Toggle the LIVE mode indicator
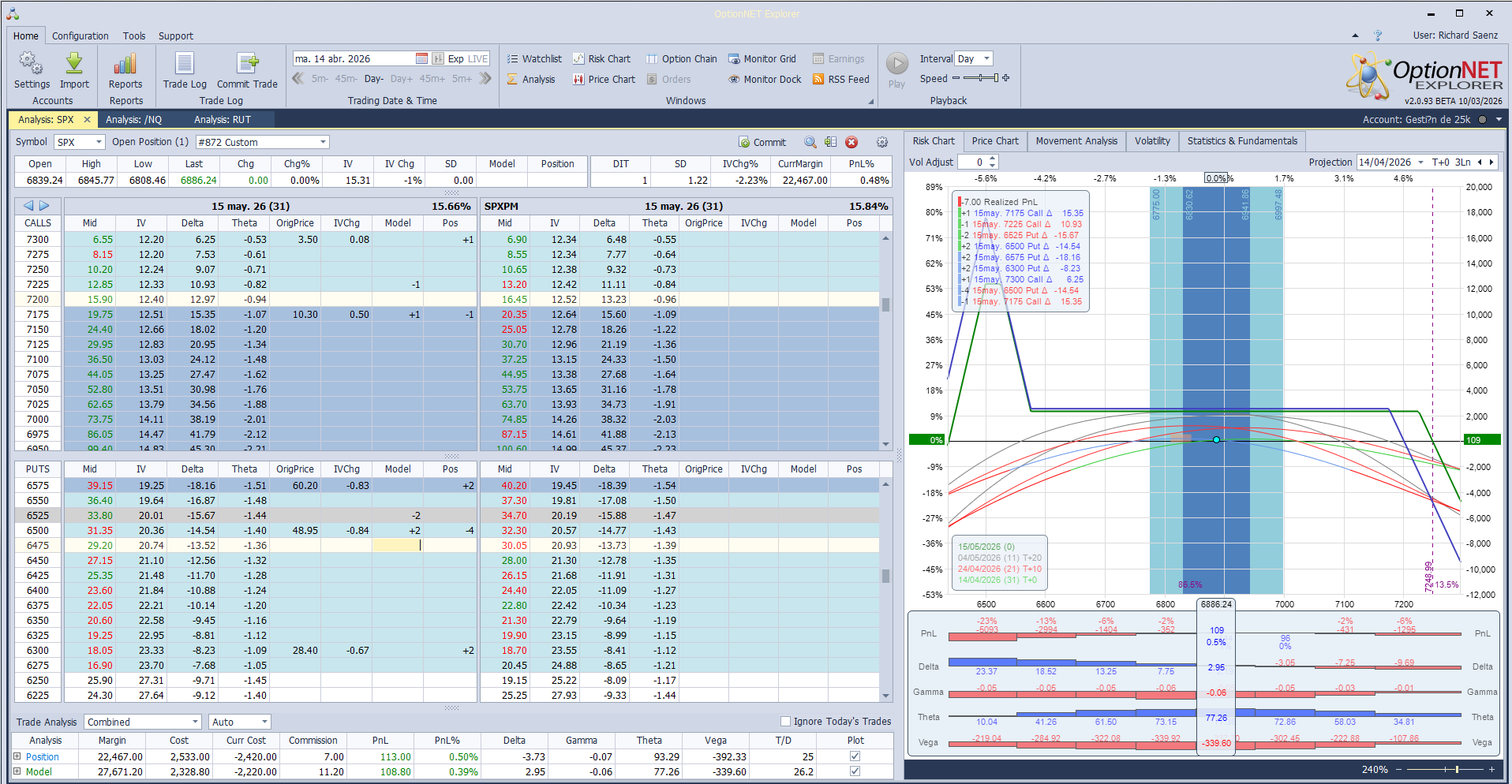Image resolution: width=1512 pixels, height=784 pixels. pos(478,59)
